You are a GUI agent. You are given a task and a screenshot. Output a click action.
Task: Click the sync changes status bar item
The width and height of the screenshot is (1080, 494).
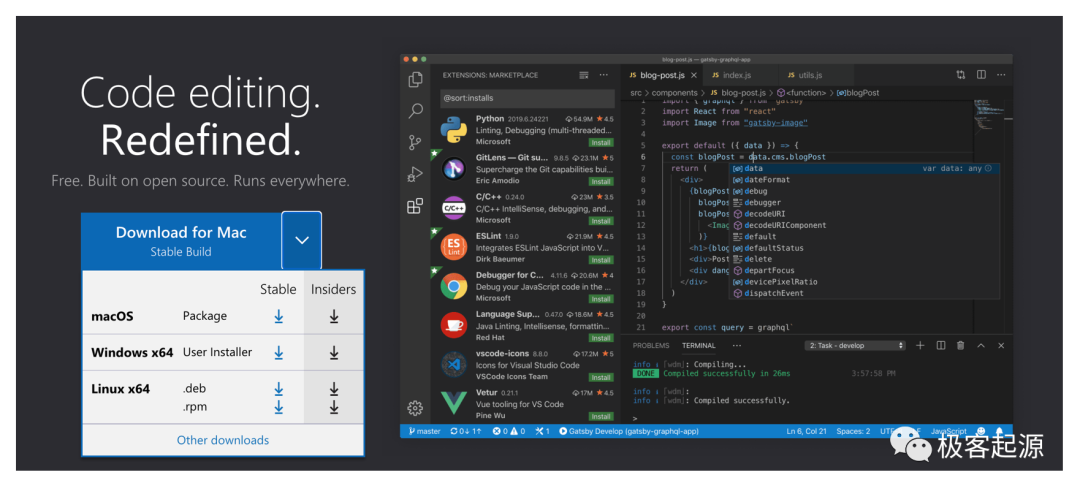click(x=466, y=431)
